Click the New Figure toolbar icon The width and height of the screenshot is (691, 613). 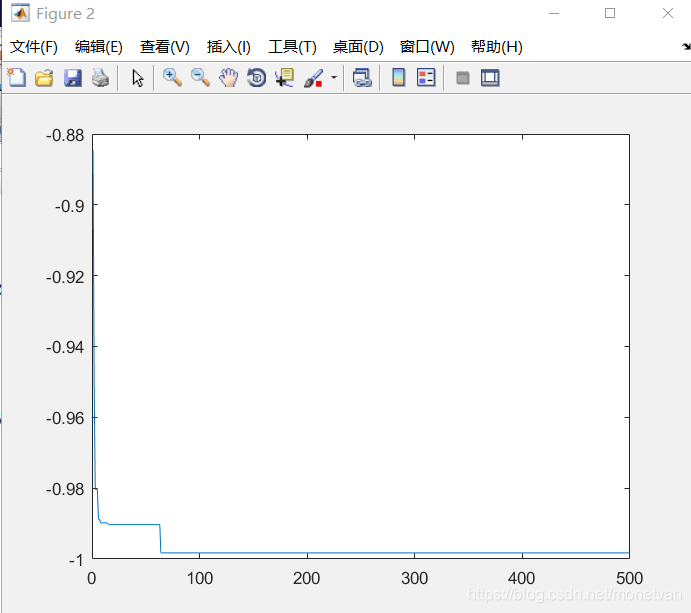tap(17, 78)
